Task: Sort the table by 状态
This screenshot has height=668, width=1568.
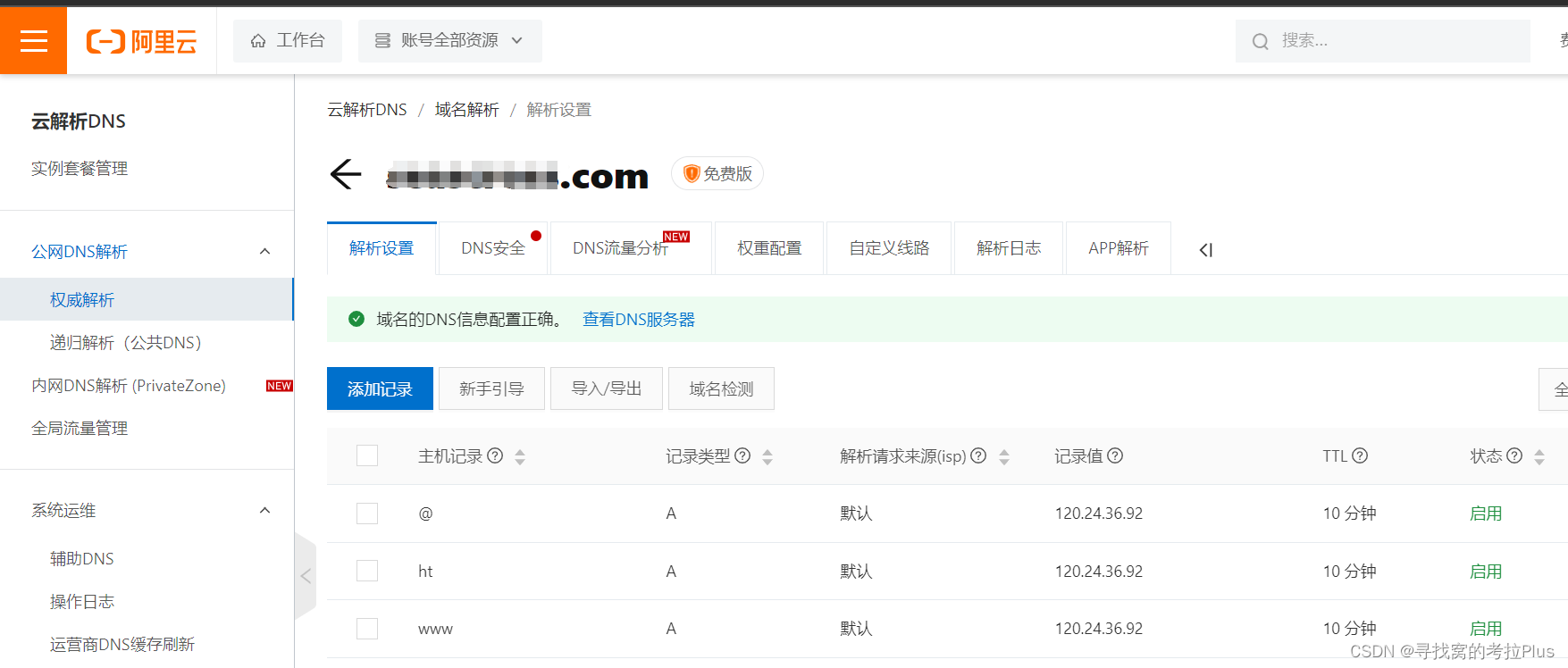Action: [1539, 456]
